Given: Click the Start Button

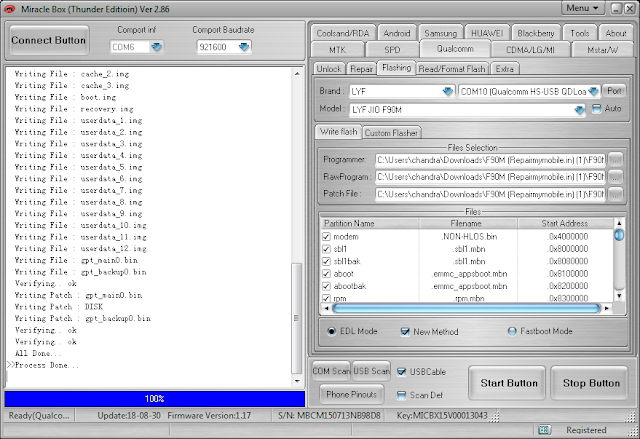Looking at the screenshot, I should point(509,383).
